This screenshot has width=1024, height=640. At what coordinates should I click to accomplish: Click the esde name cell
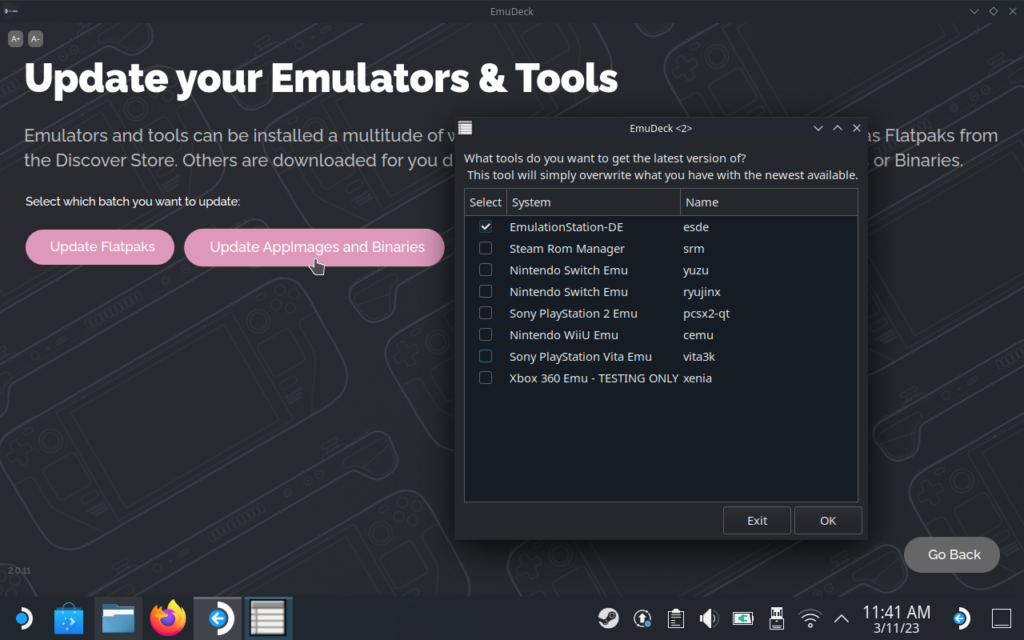[x=696, y=227]
